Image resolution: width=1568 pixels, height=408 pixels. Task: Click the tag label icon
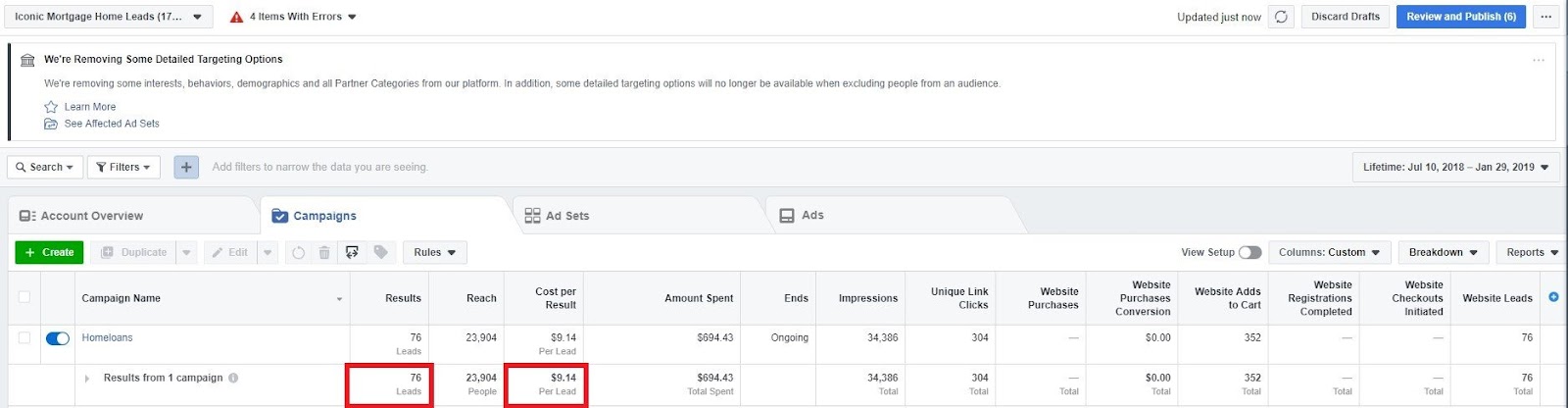point(381,252)
